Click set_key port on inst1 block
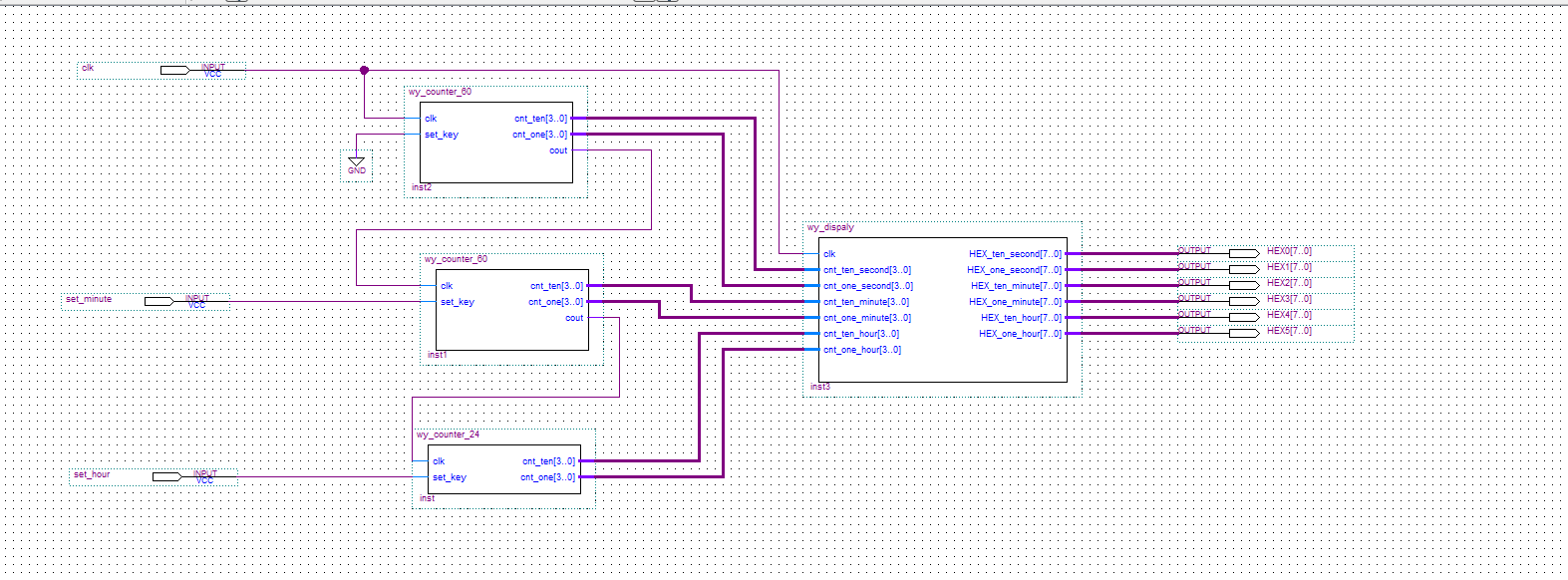The height and width of the screenshot is (580, 1568). (x=458, y=302)
